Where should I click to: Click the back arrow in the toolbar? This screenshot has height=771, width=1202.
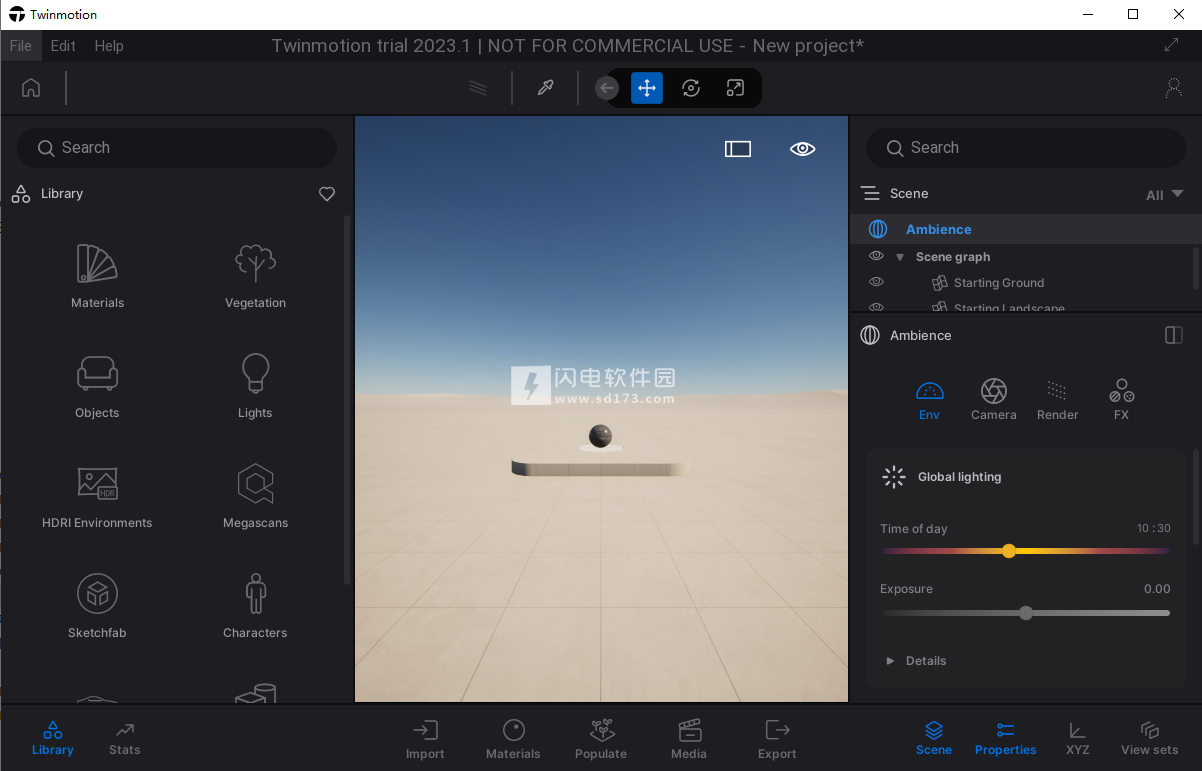(607, 88)
